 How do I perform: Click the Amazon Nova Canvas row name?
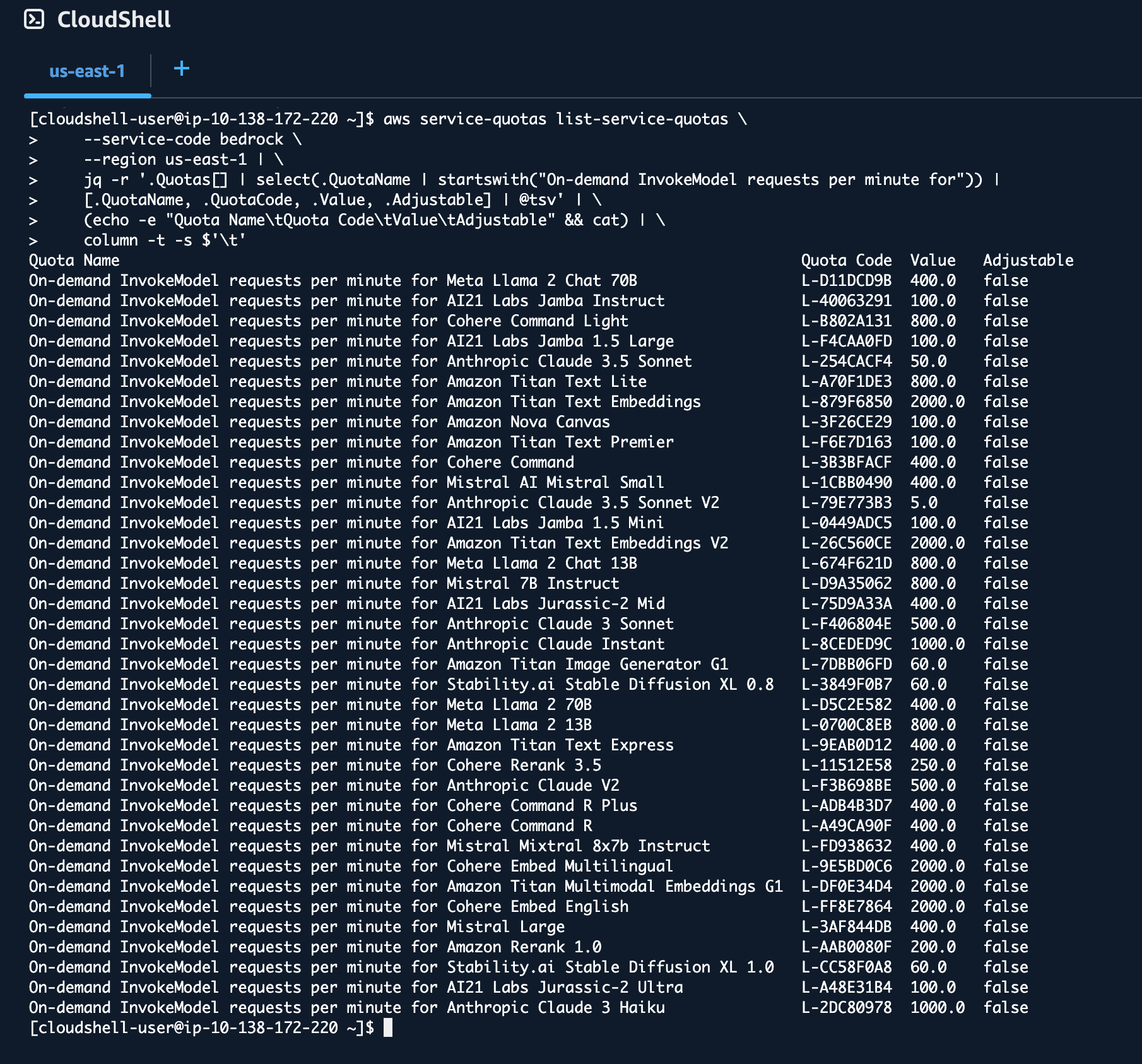(319, 422)
